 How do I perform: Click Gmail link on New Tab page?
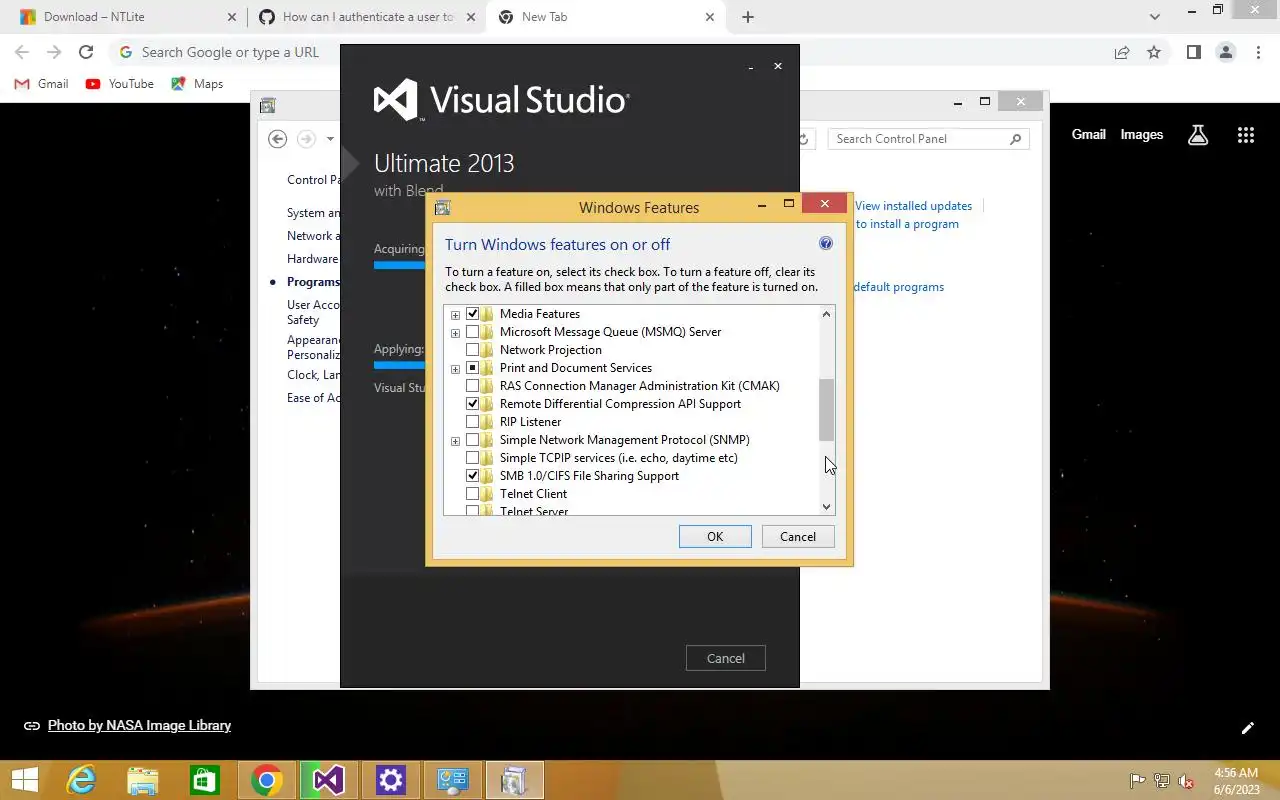1089,135
